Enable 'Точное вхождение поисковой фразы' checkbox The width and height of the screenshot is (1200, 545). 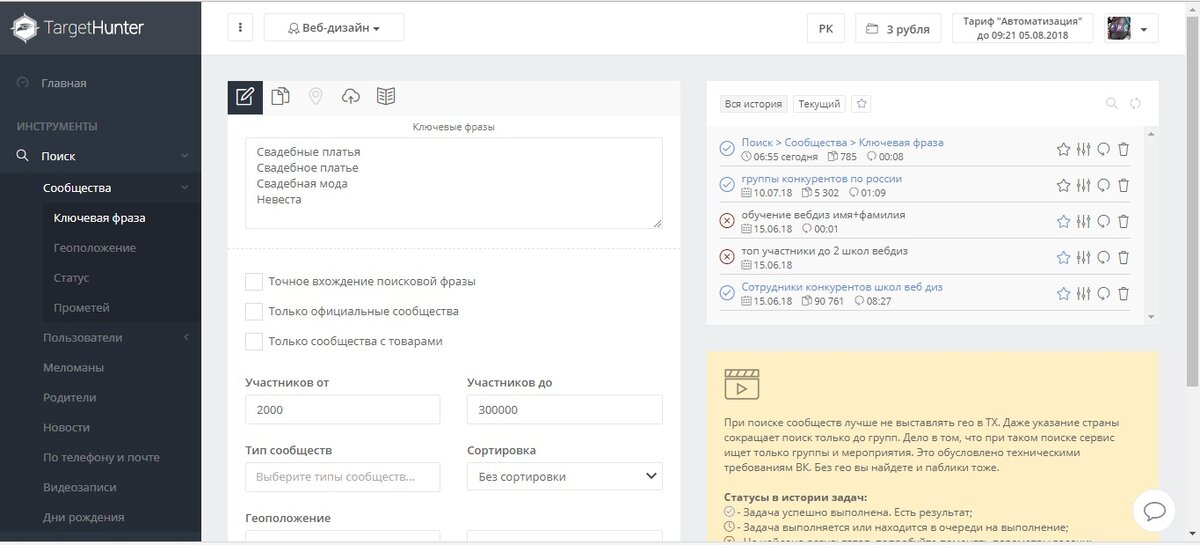coord(254,282)
